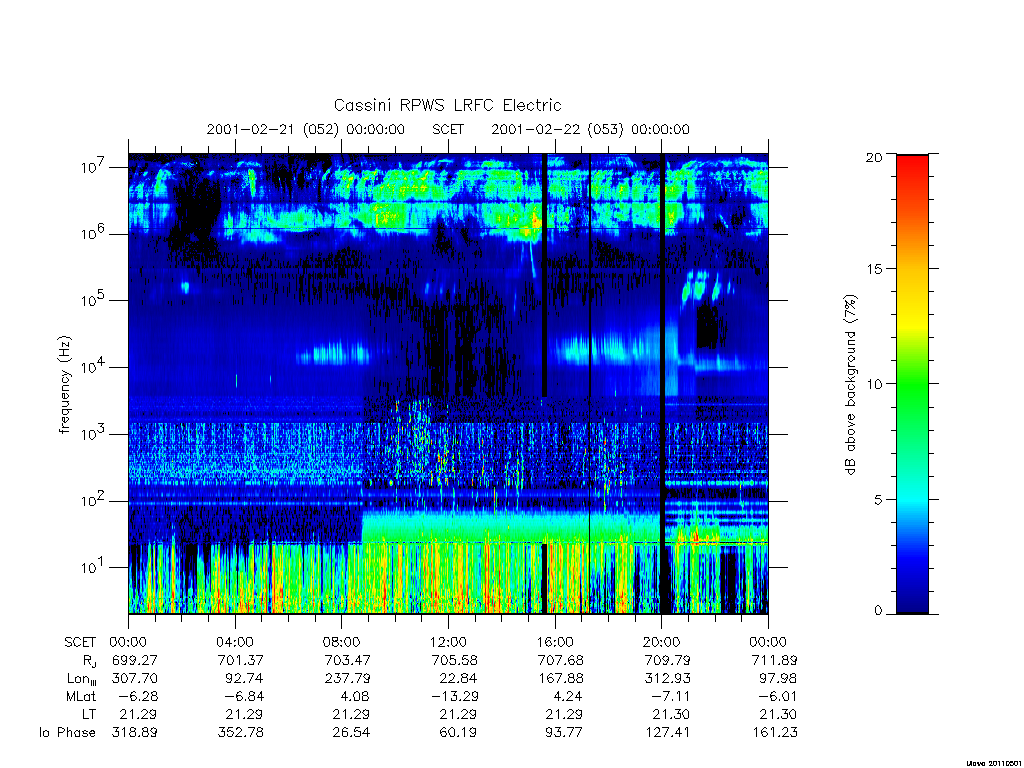
Task: Click the R_J value '711.89'
Action: click(775, 661)
